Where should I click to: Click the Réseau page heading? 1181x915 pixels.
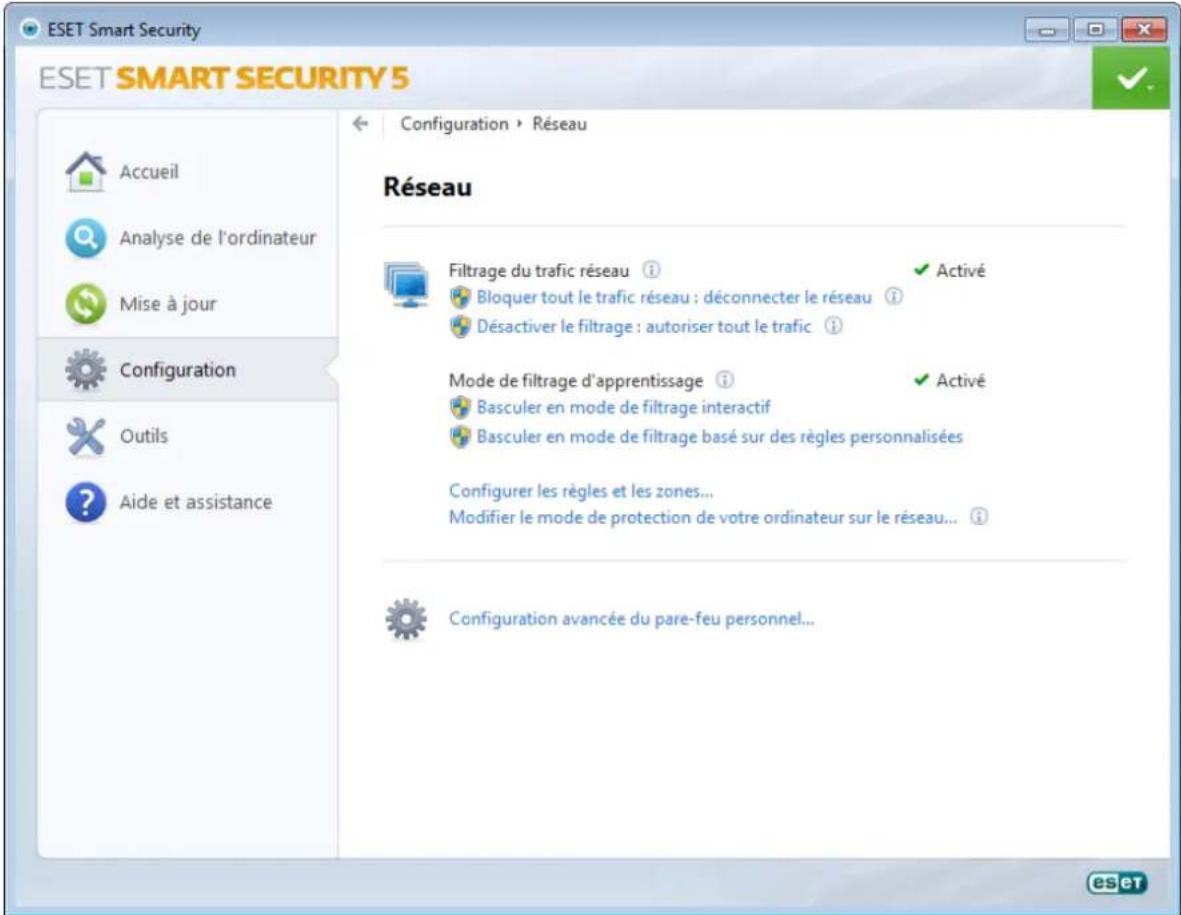[x=428, y=187]
